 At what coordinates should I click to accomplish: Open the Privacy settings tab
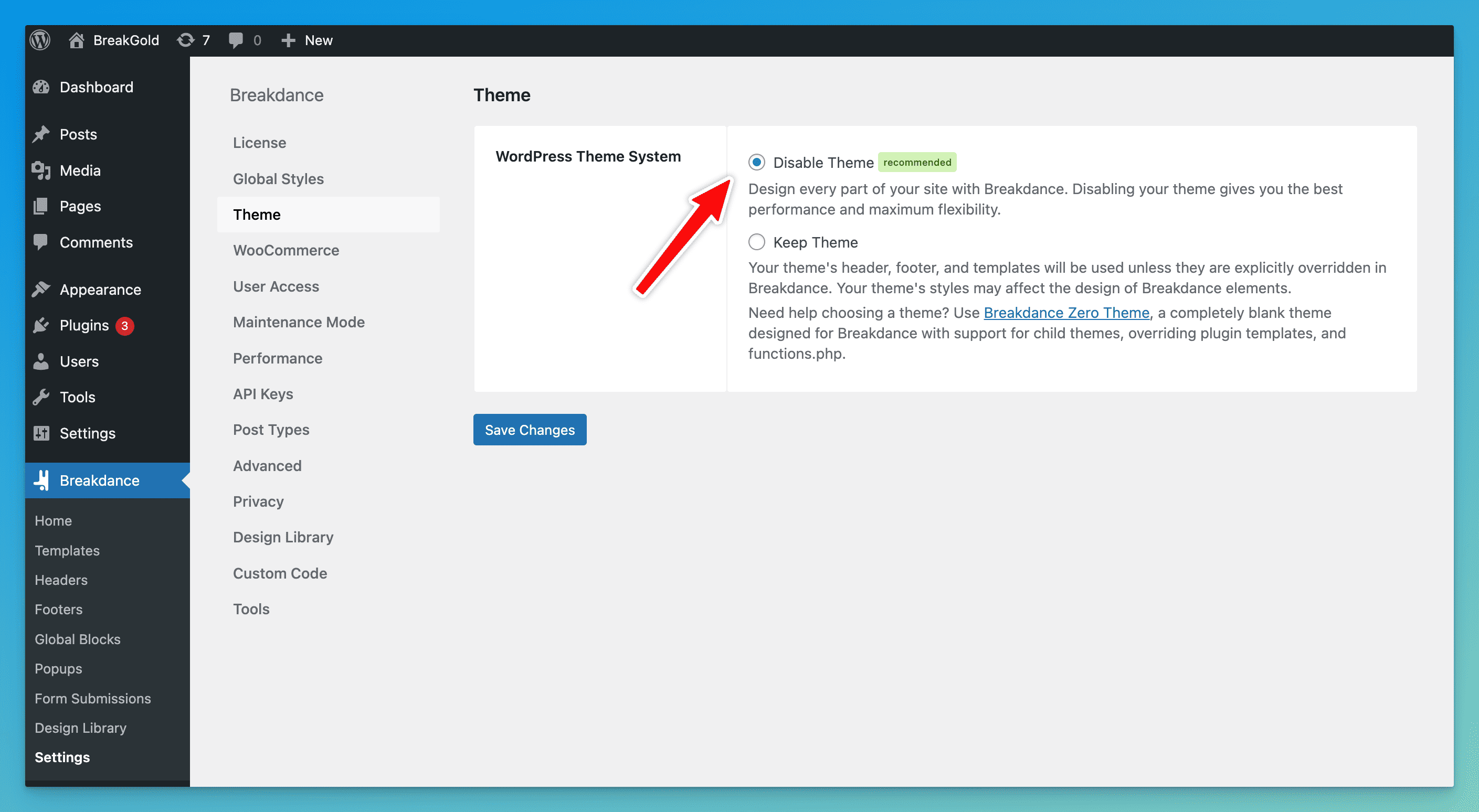[329, 501]
